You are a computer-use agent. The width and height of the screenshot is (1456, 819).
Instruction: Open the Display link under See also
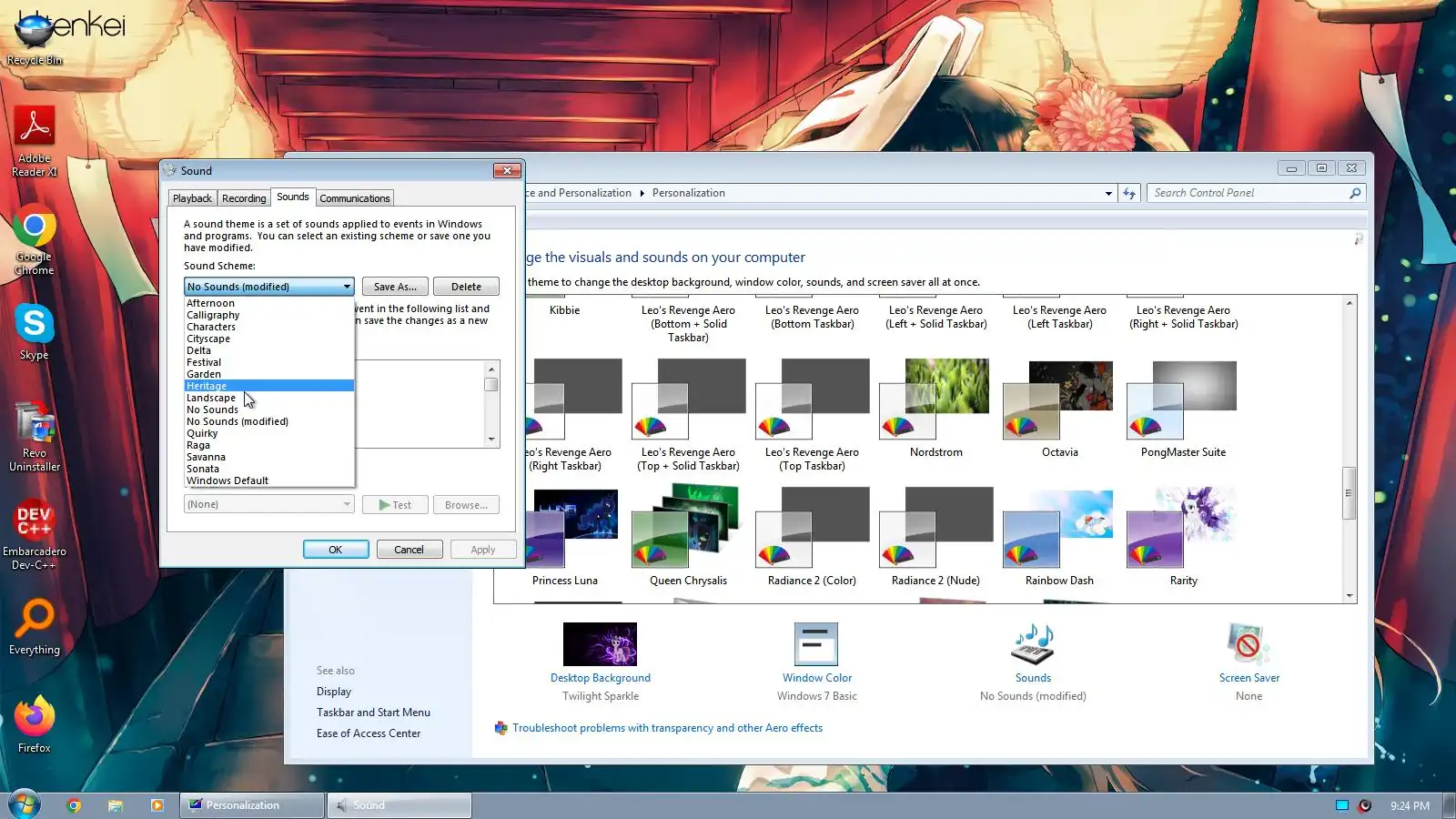click(334, 692)
